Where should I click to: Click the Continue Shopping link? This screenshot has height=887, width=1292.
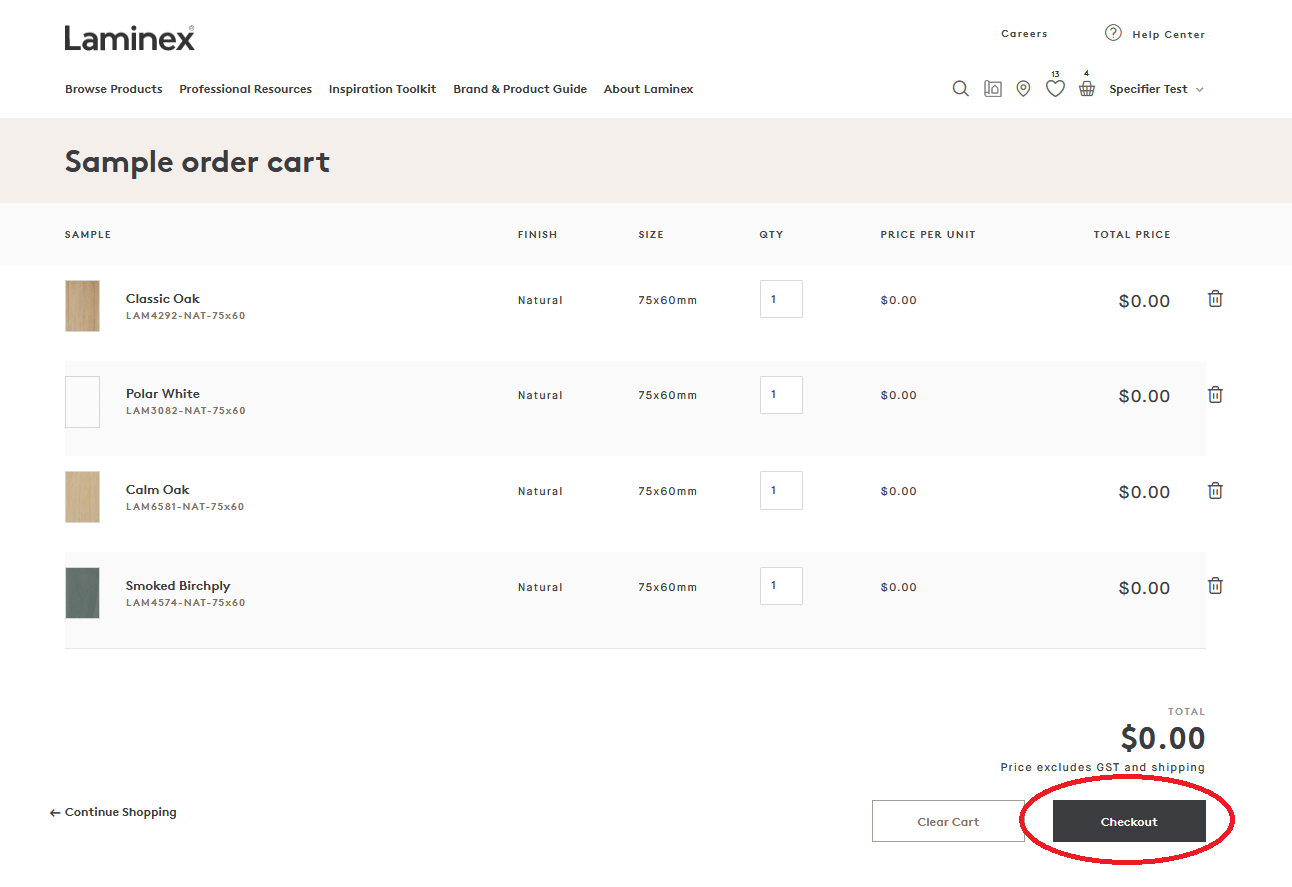[x=113, y=812]
